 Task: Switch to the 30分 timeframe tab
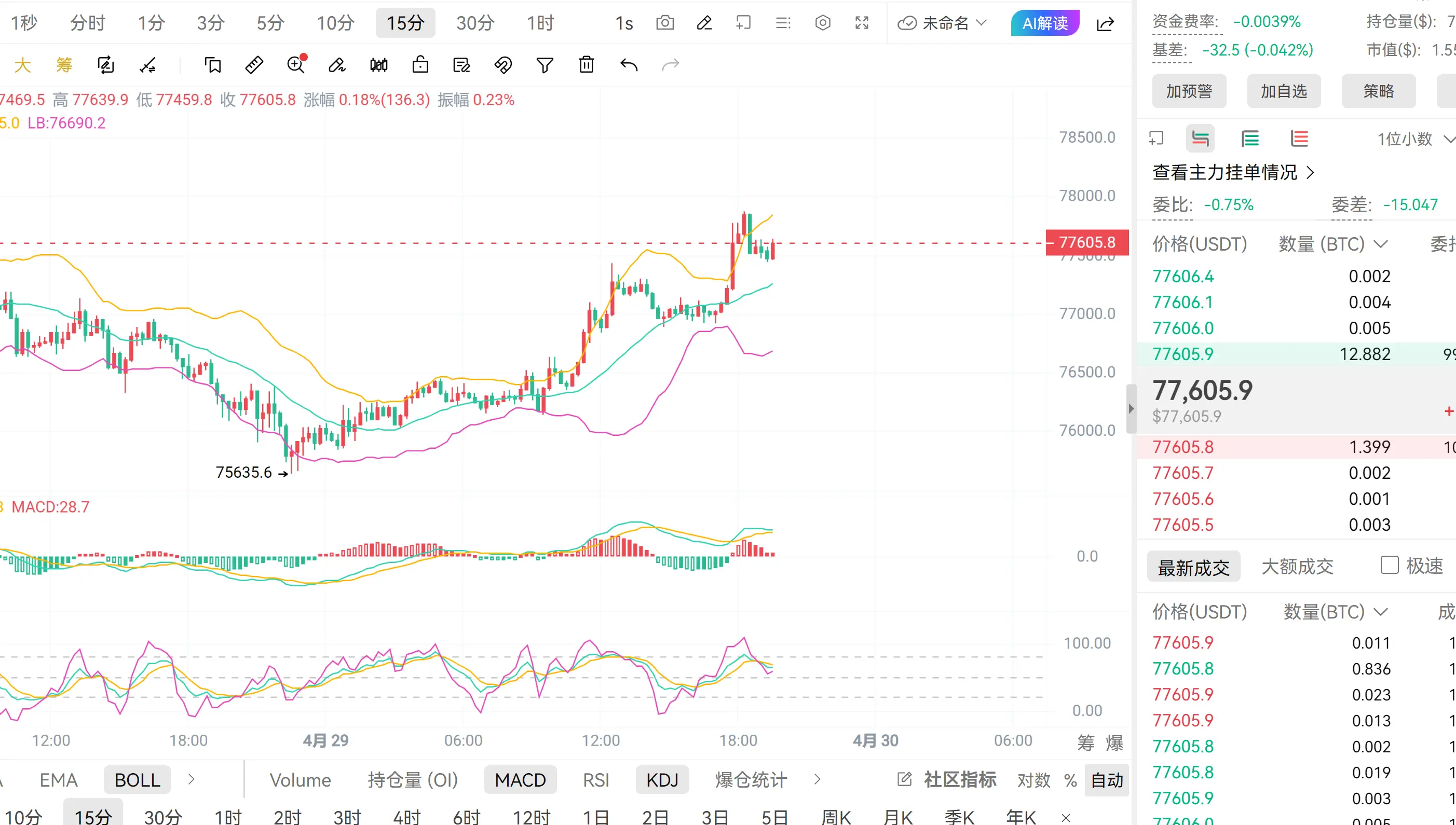[x=475, y=23]
